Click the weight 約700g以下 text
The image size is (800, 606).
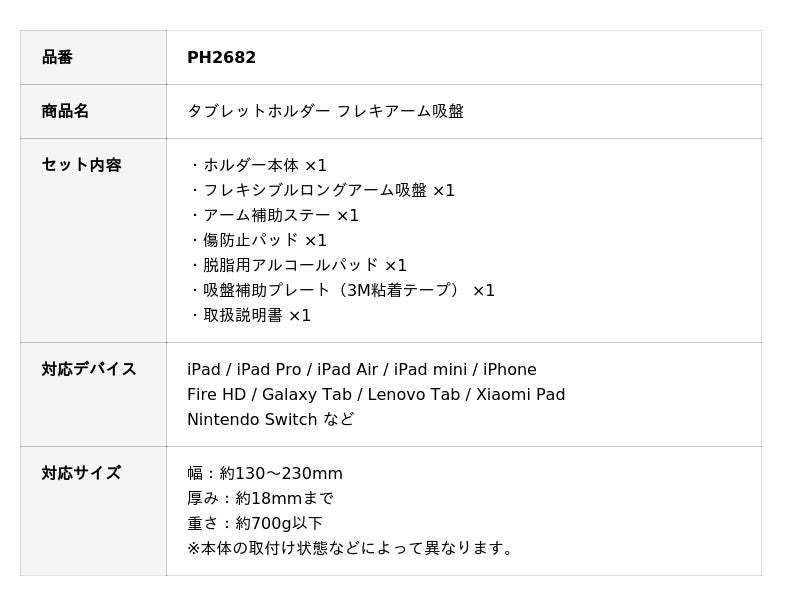tap(255, 524)
